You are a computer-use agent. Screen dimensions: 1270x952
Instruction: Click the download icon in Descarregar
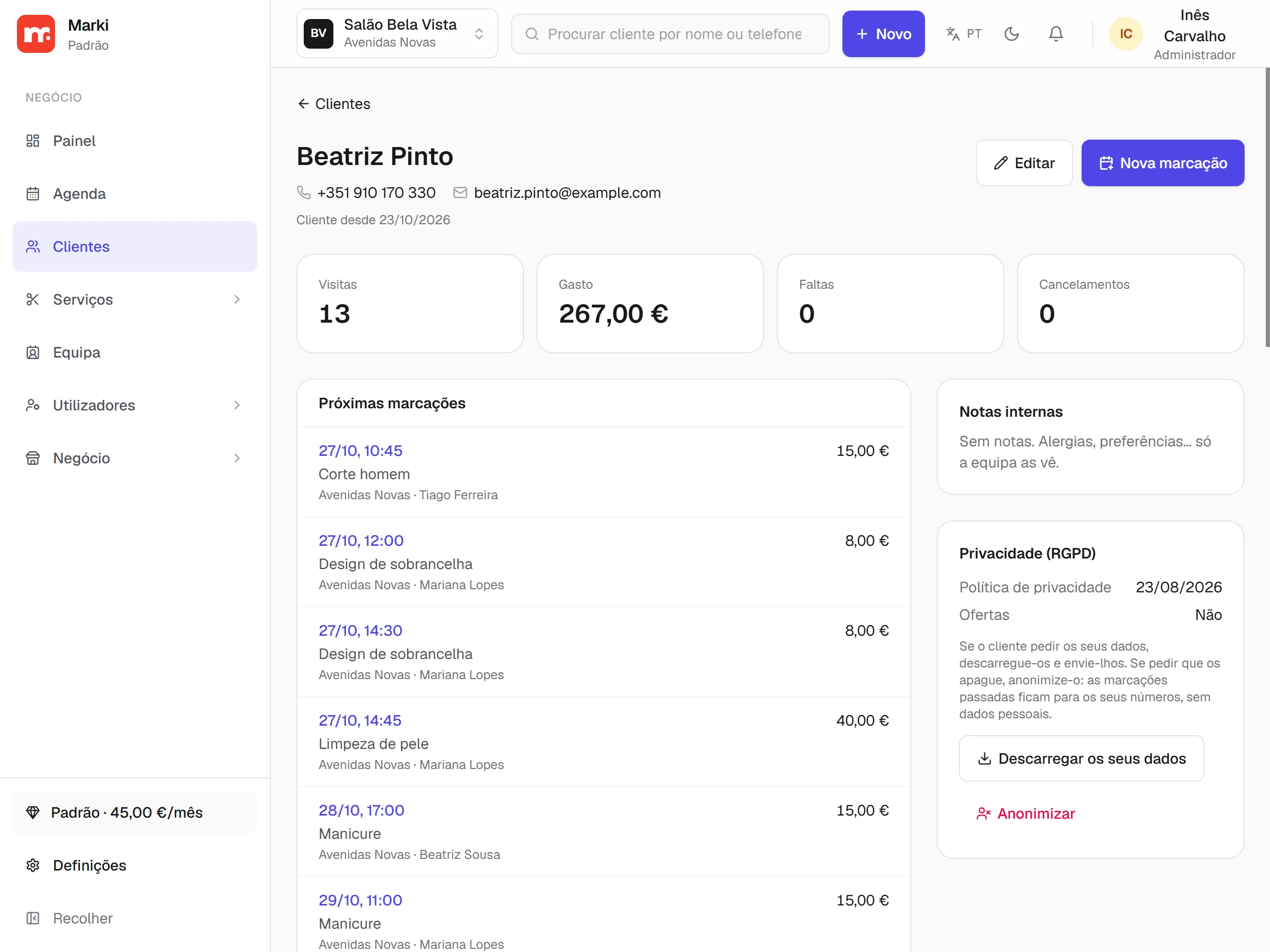pos(984,758)
